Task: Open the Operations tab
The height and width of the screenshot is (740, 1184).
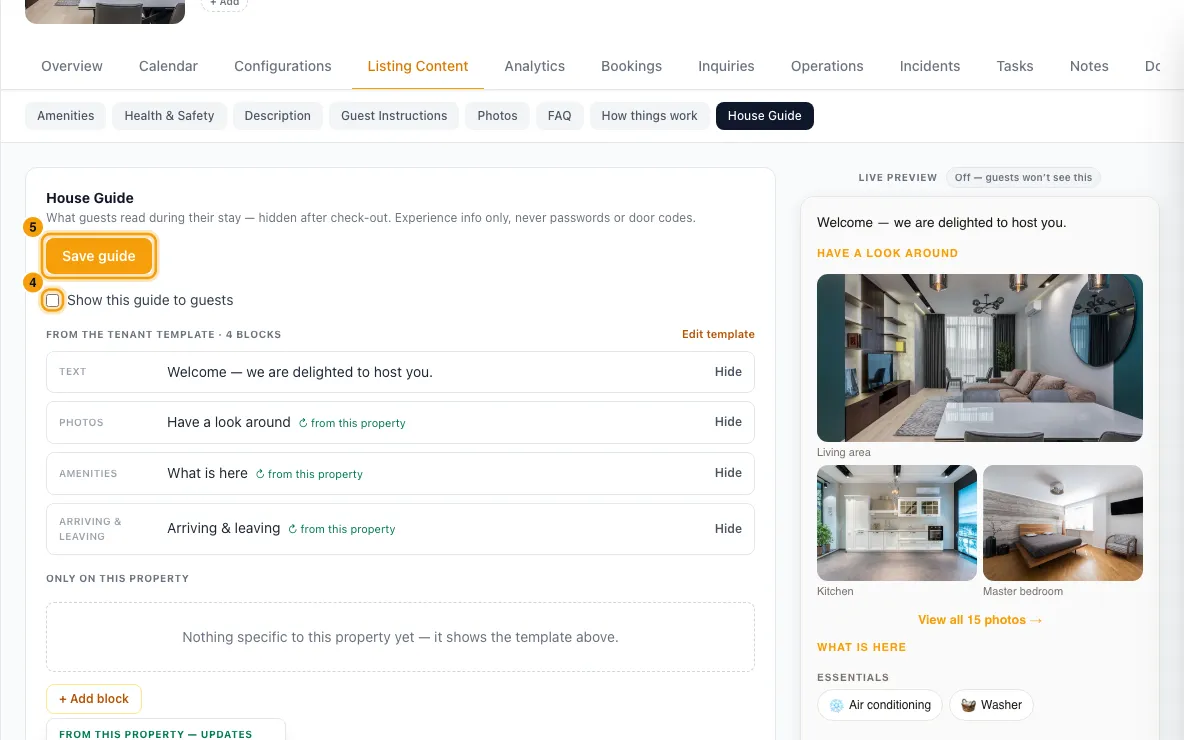Action: pyautogui.click(x=827, y=66)
